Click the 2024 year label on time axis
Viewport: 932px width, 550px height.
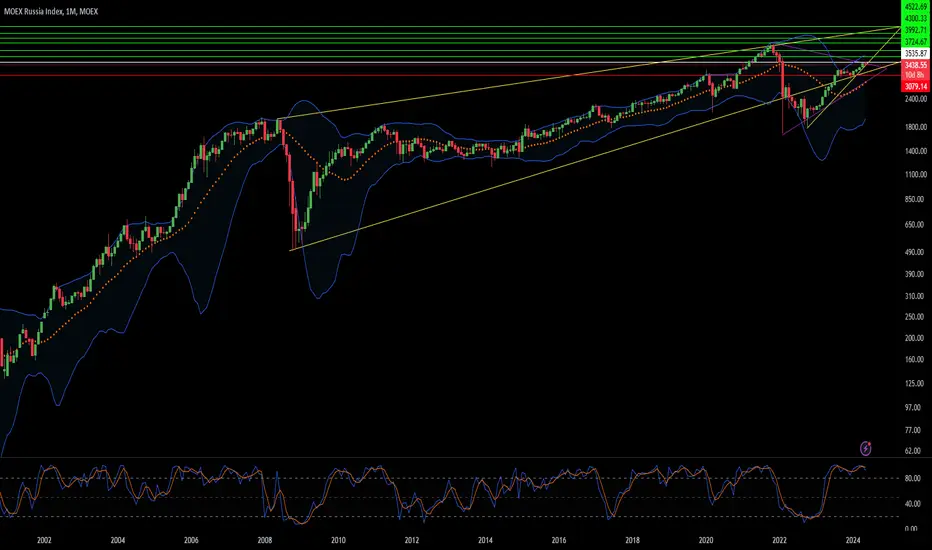click(x=853, y=540)
